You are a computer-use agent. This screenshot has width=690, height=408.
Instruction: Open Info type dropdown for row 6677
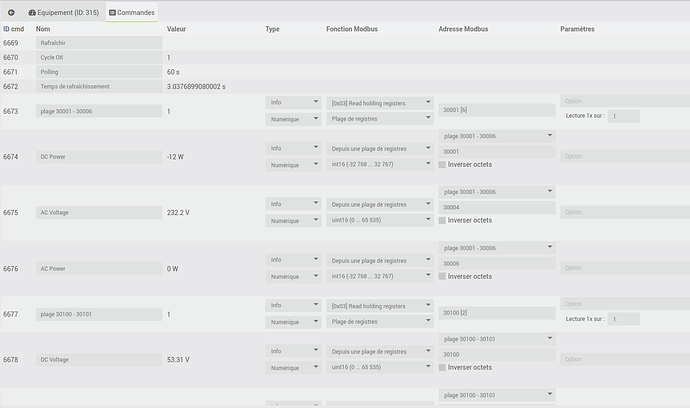point(293,305)
